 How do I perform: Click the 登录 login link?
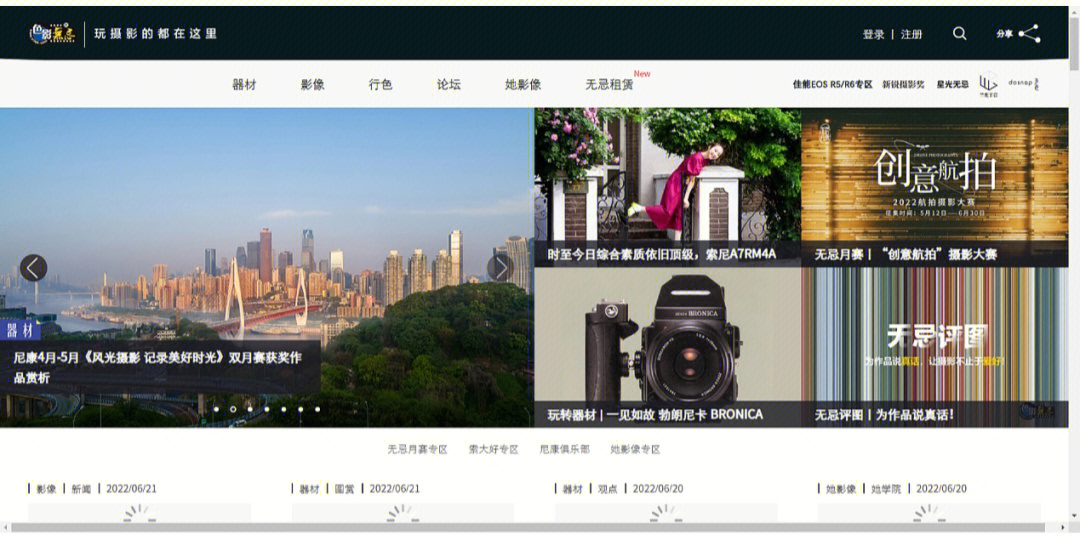(x=873, y=34)
